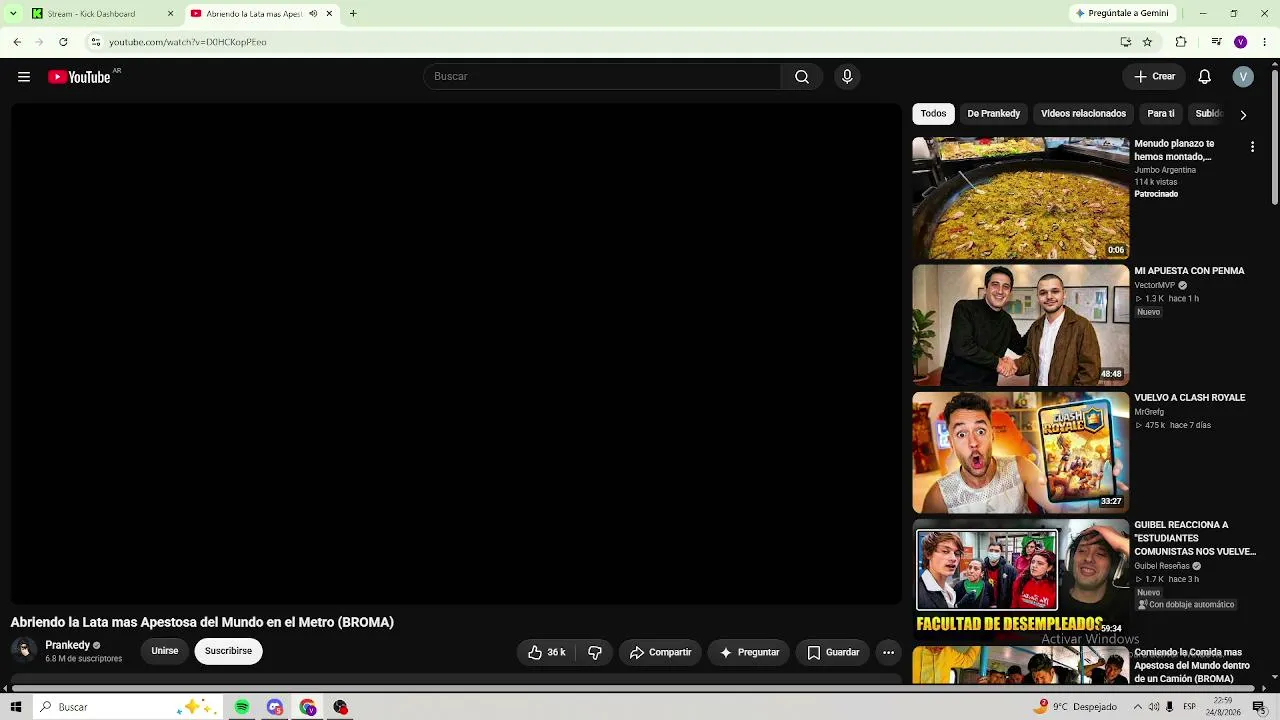
Task: Start voice search with the microphone
Action: 847,77
